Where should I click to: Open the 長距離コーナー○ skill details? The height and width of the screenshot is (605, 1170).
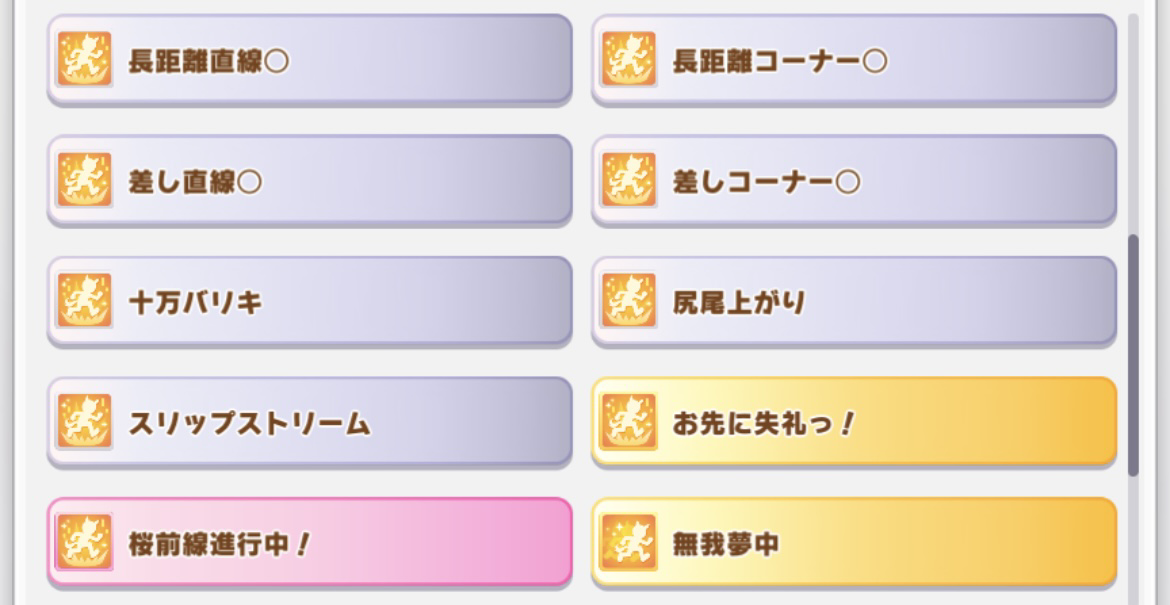point(854,59)
